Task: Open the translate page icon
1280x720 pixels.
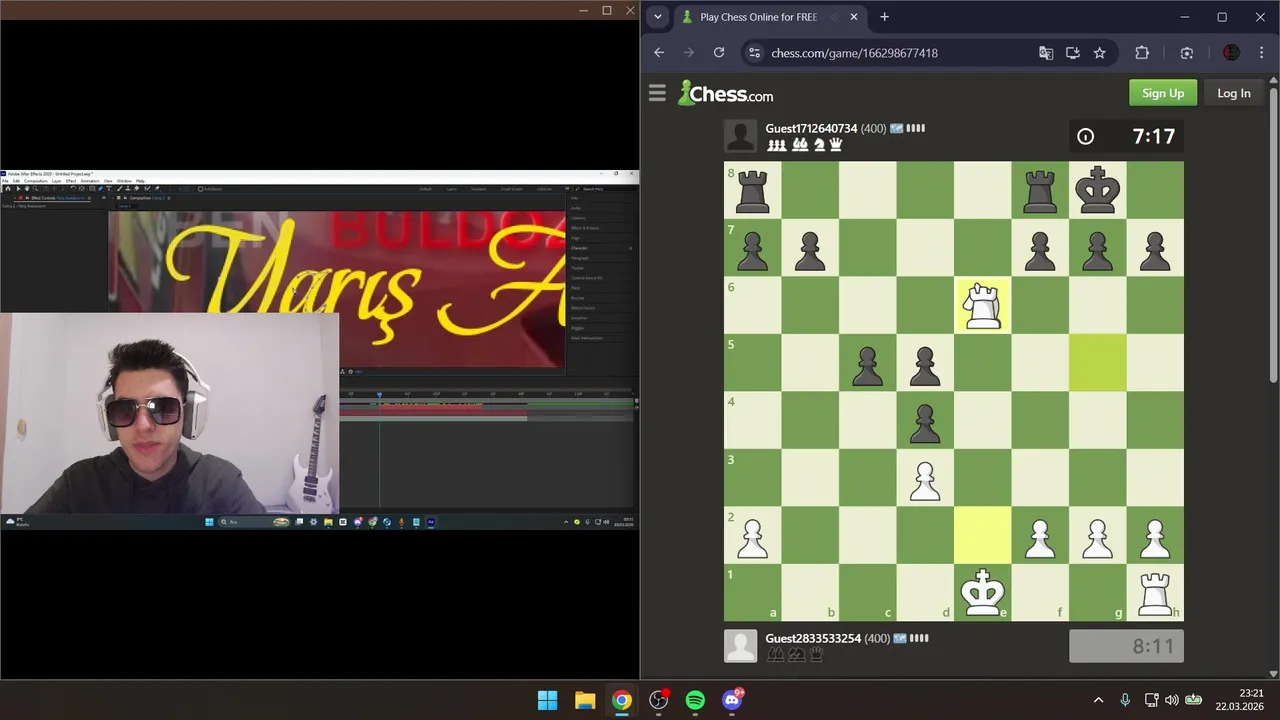Action: [1046, 53]
